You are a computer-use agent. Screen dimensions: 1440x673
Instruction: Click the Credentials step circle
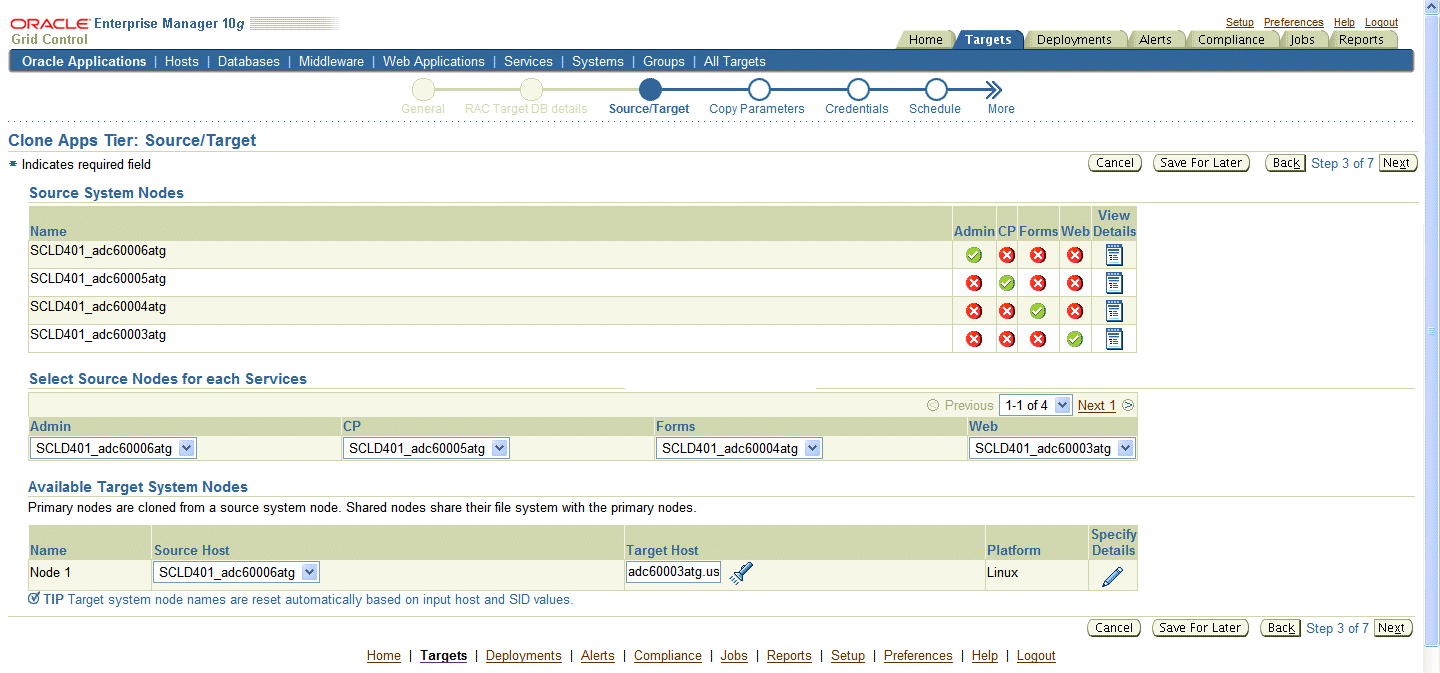pos(857,90)
